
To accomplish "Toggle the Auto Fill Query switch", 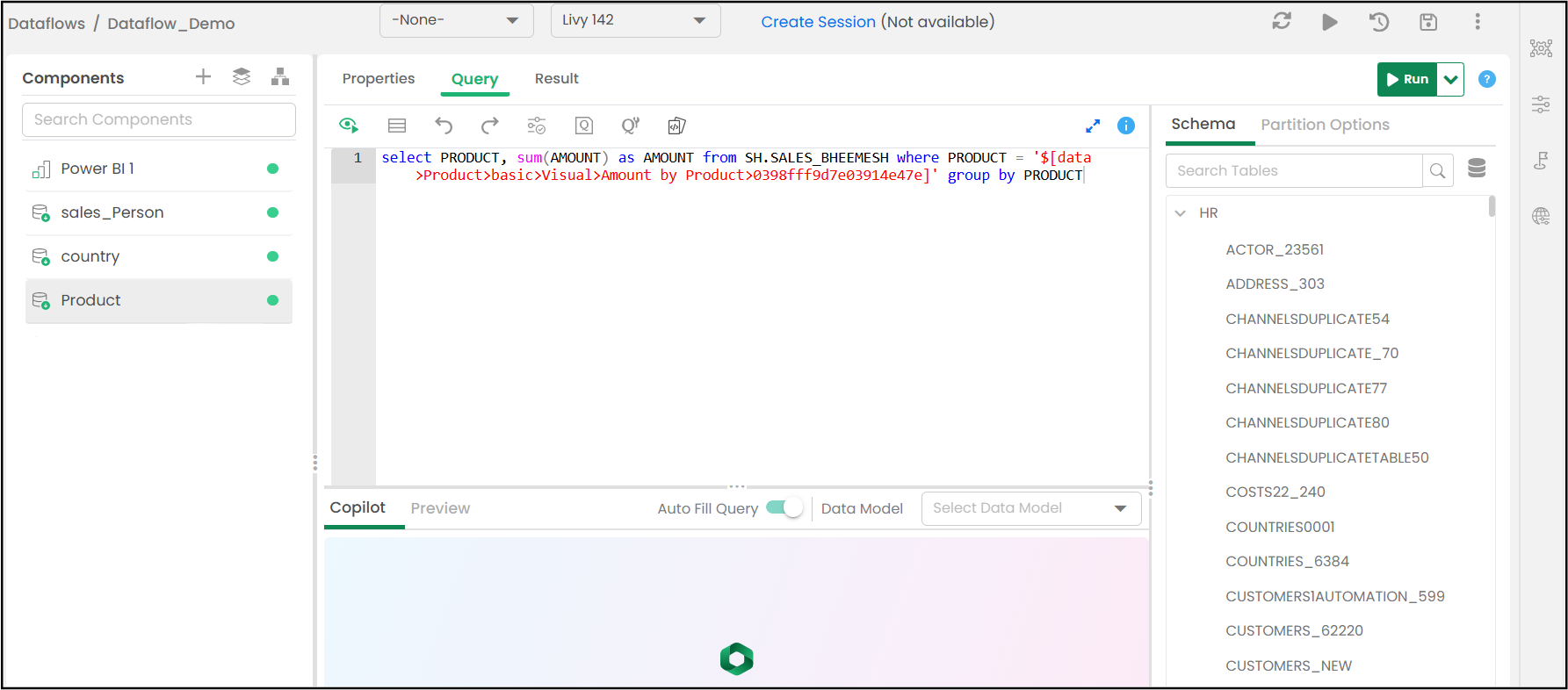I will coord(784,507).
